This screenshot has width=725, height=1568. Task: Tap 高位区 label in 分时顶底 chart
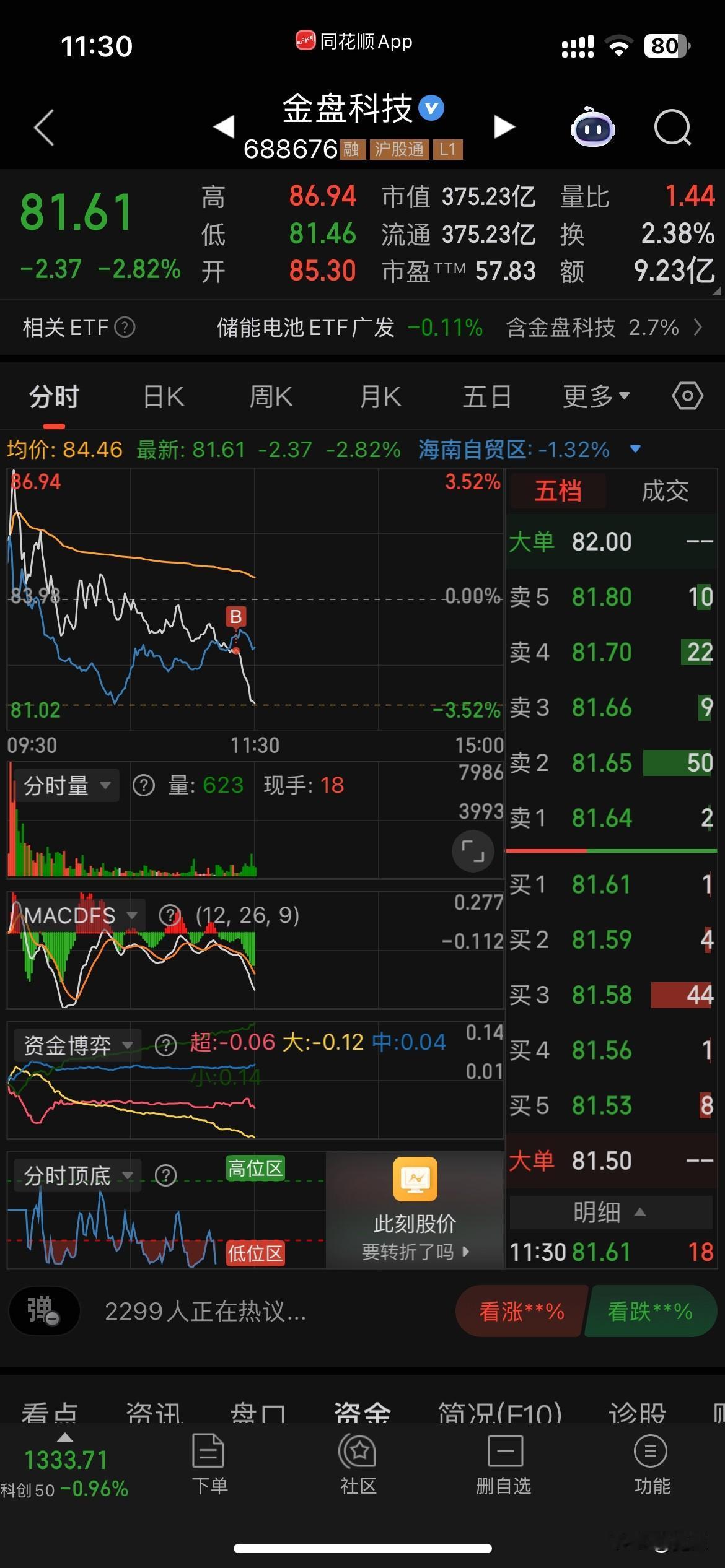(x=255, y=1168)
